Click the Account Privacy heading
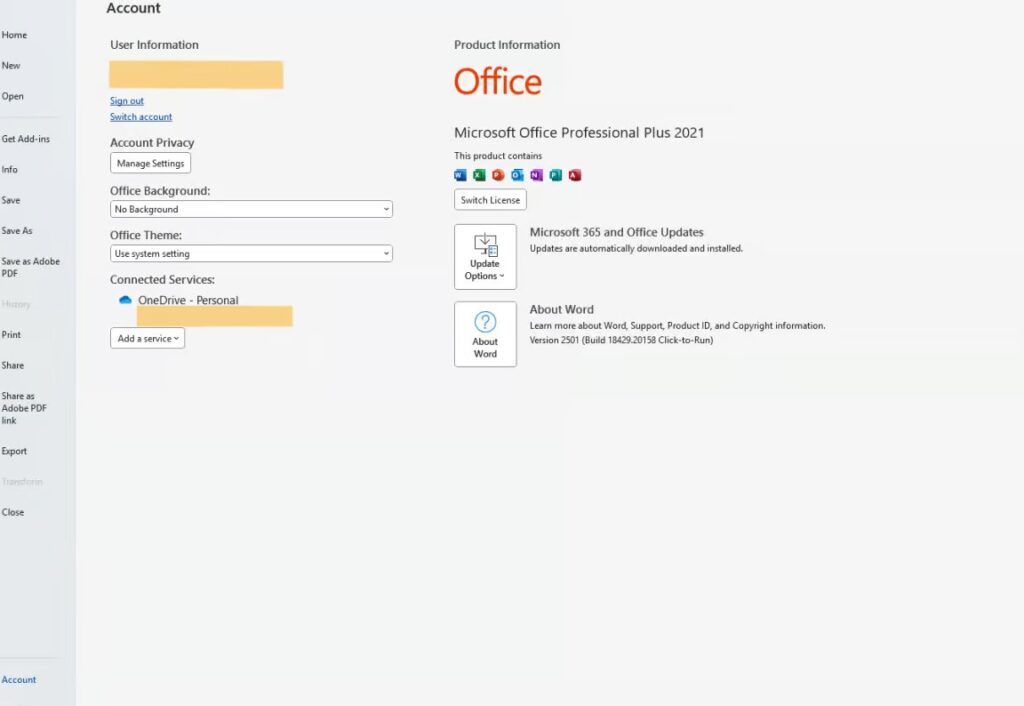The width and height of the screenshot is (1024, 706). (x=152, y=142)
